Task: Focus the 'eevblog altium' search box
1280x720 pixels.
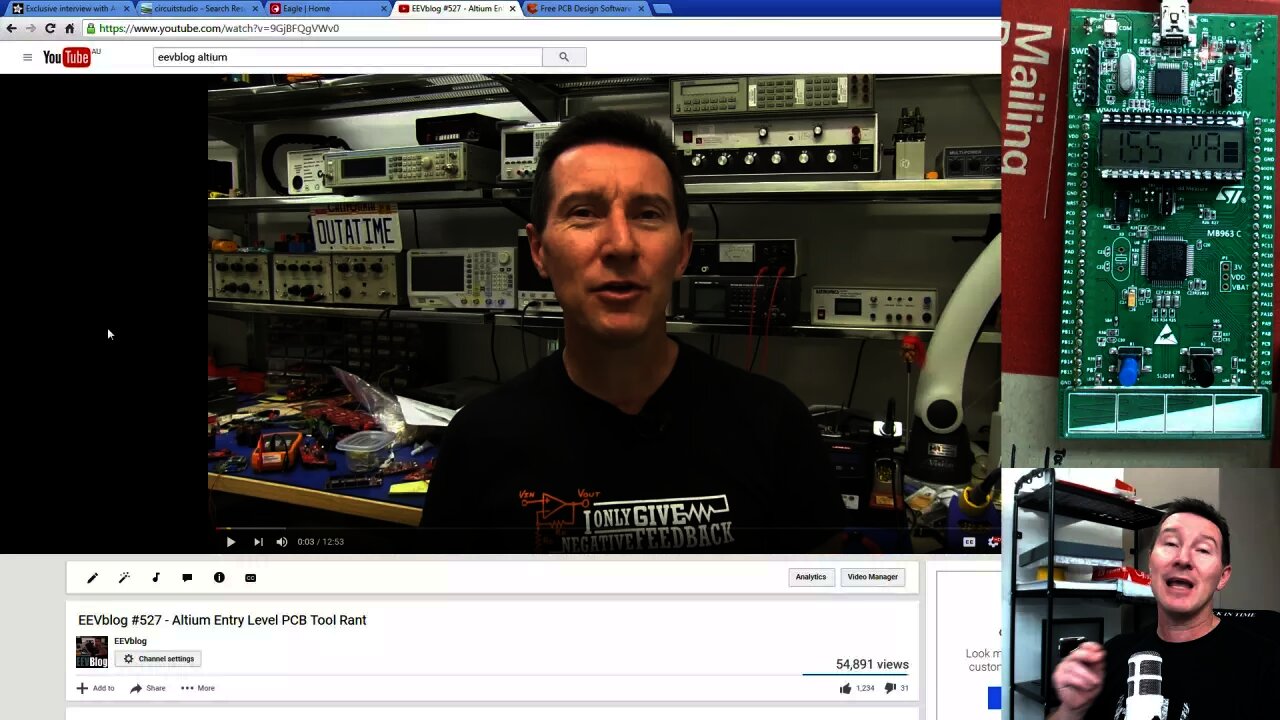Action: tap(347, 57)
